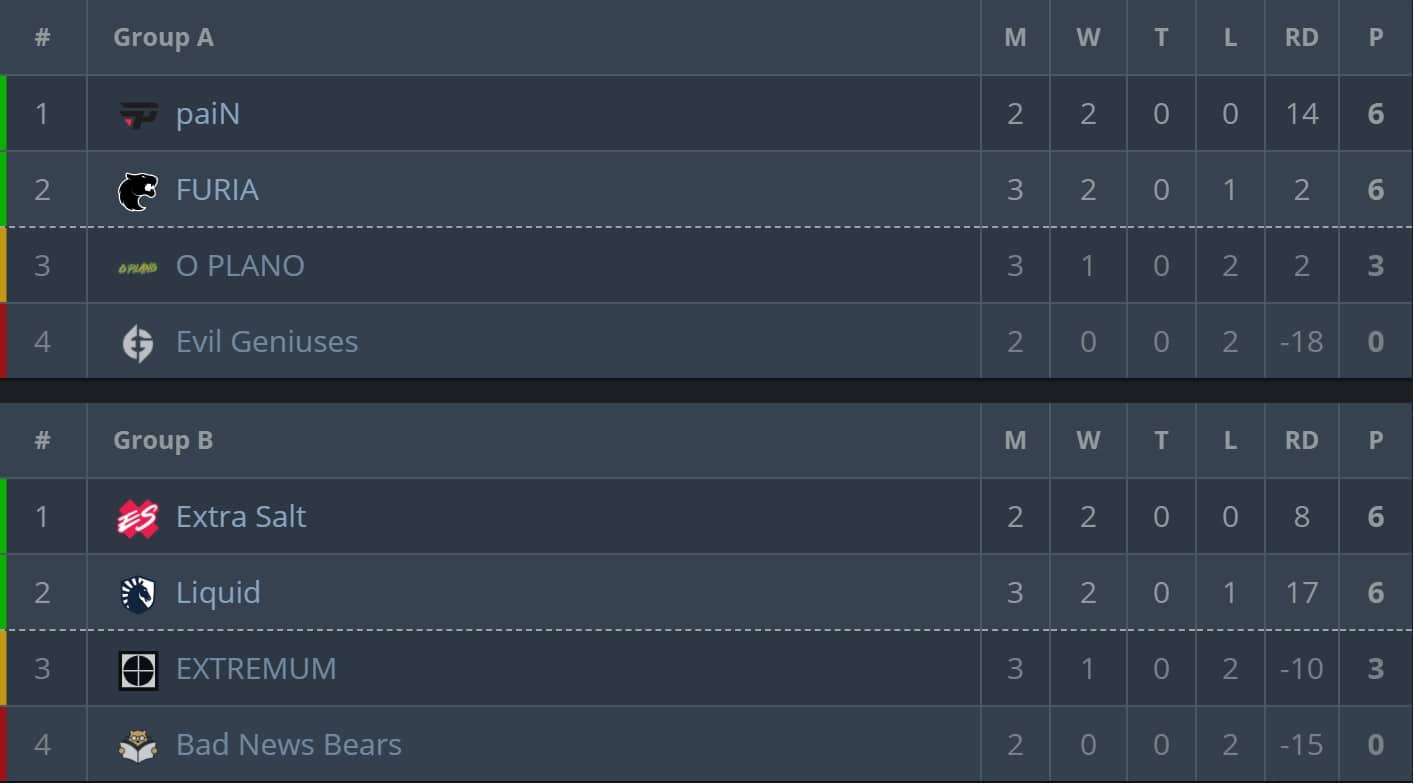Select the Liquid team name
The height and width of the screenshot is (784, 1414).
[x=218, y=593]
